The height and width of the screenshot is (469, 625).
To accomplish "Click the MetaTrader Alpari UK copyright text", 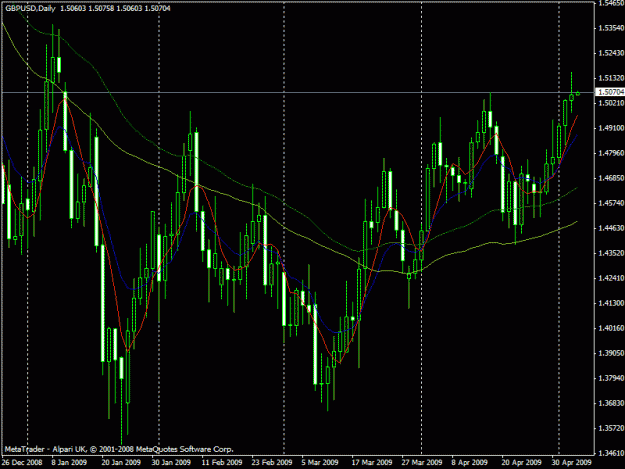I will click(x=119, y=449).
